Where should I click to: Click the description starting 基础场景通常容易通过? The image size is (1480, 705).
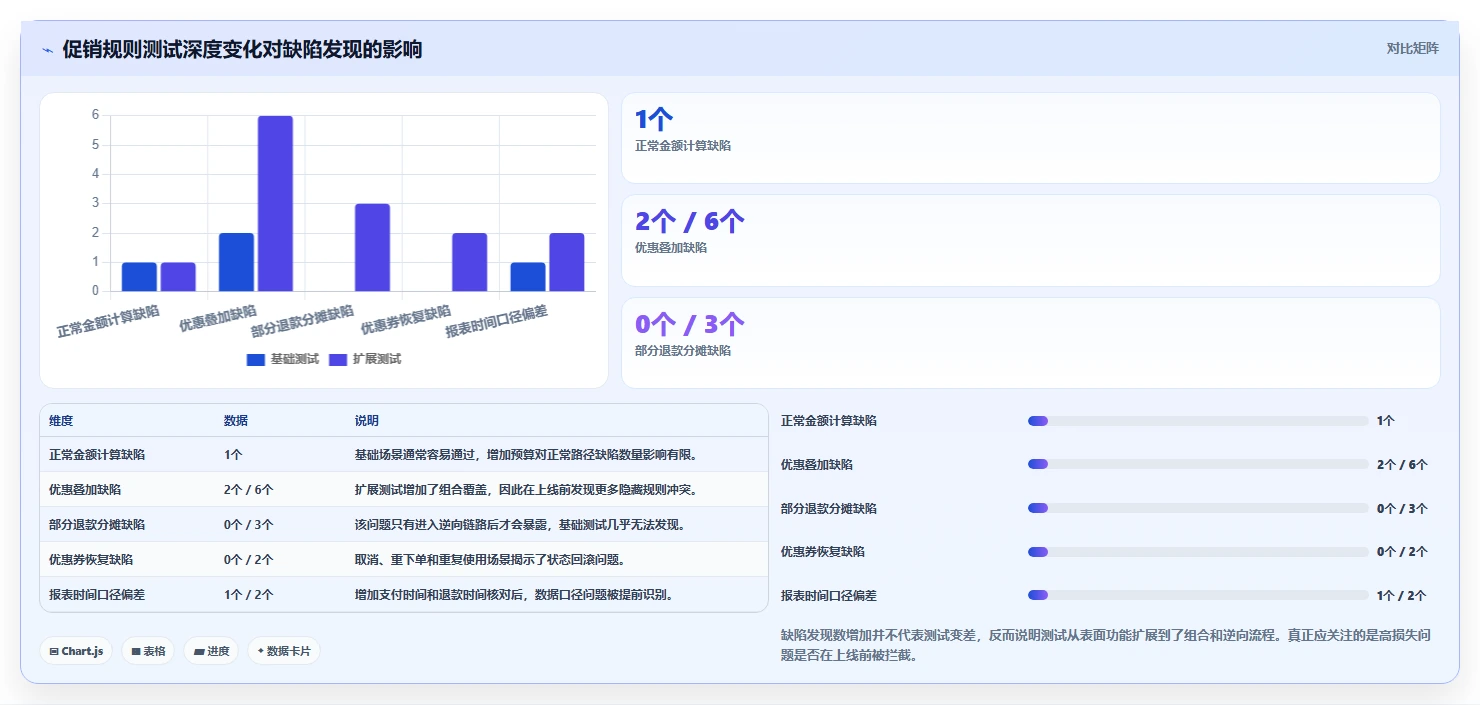click(526, 455)
